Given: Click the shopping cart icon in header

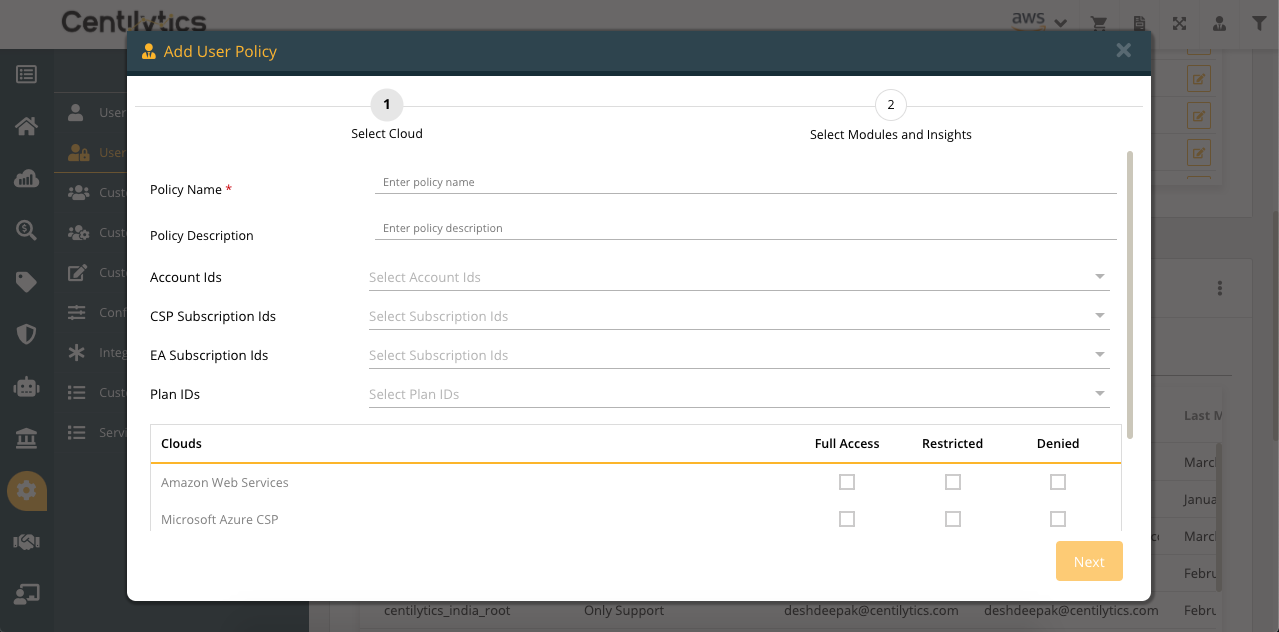Looking at the screenshot, I should pos(1099,23).
